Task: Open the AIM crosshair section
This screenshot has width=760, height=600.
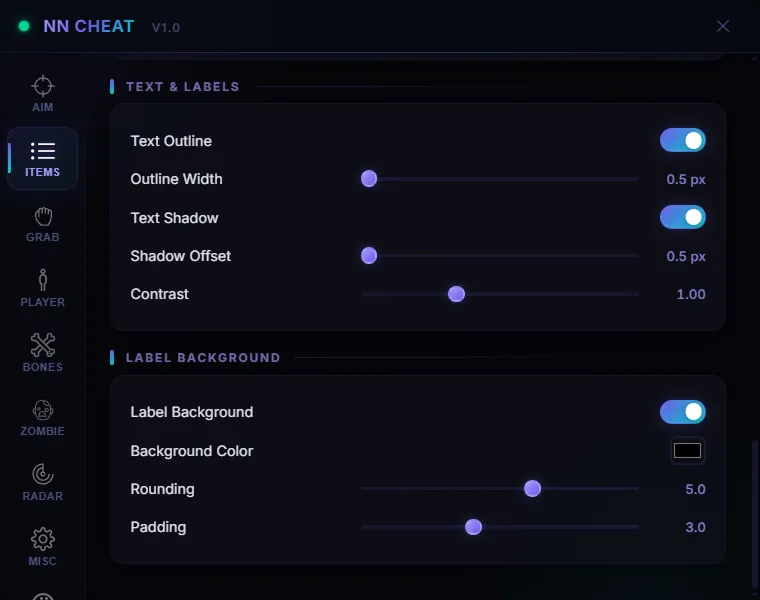Action: [43, 94]
